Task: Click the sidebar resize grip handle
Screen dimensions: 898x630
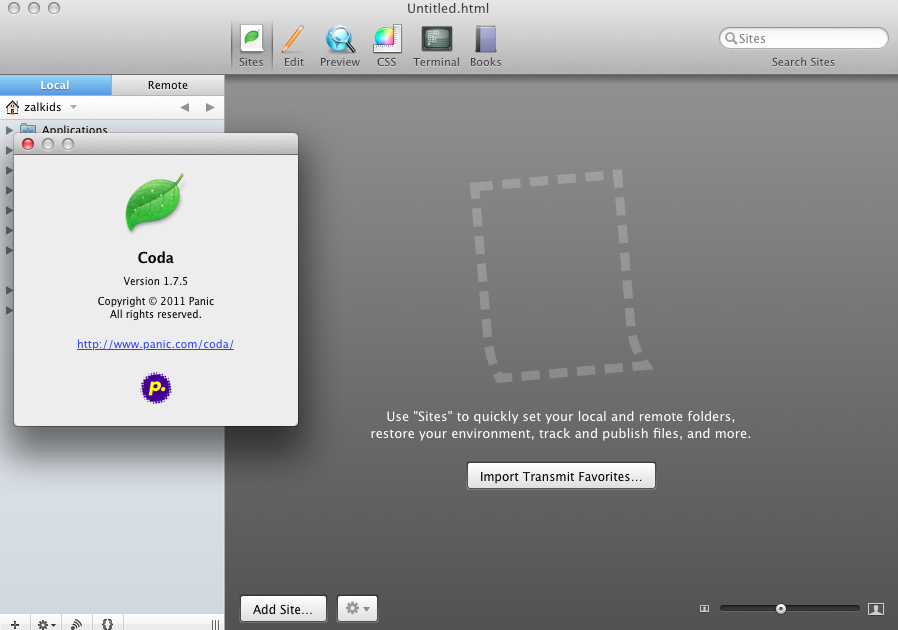Action: tap(215, 624)
